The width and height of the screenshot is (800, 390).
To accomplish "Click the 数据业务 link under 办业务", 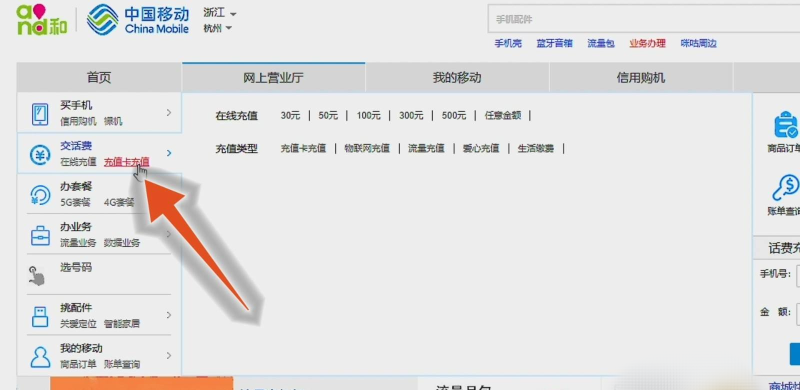I will (122, 243).
